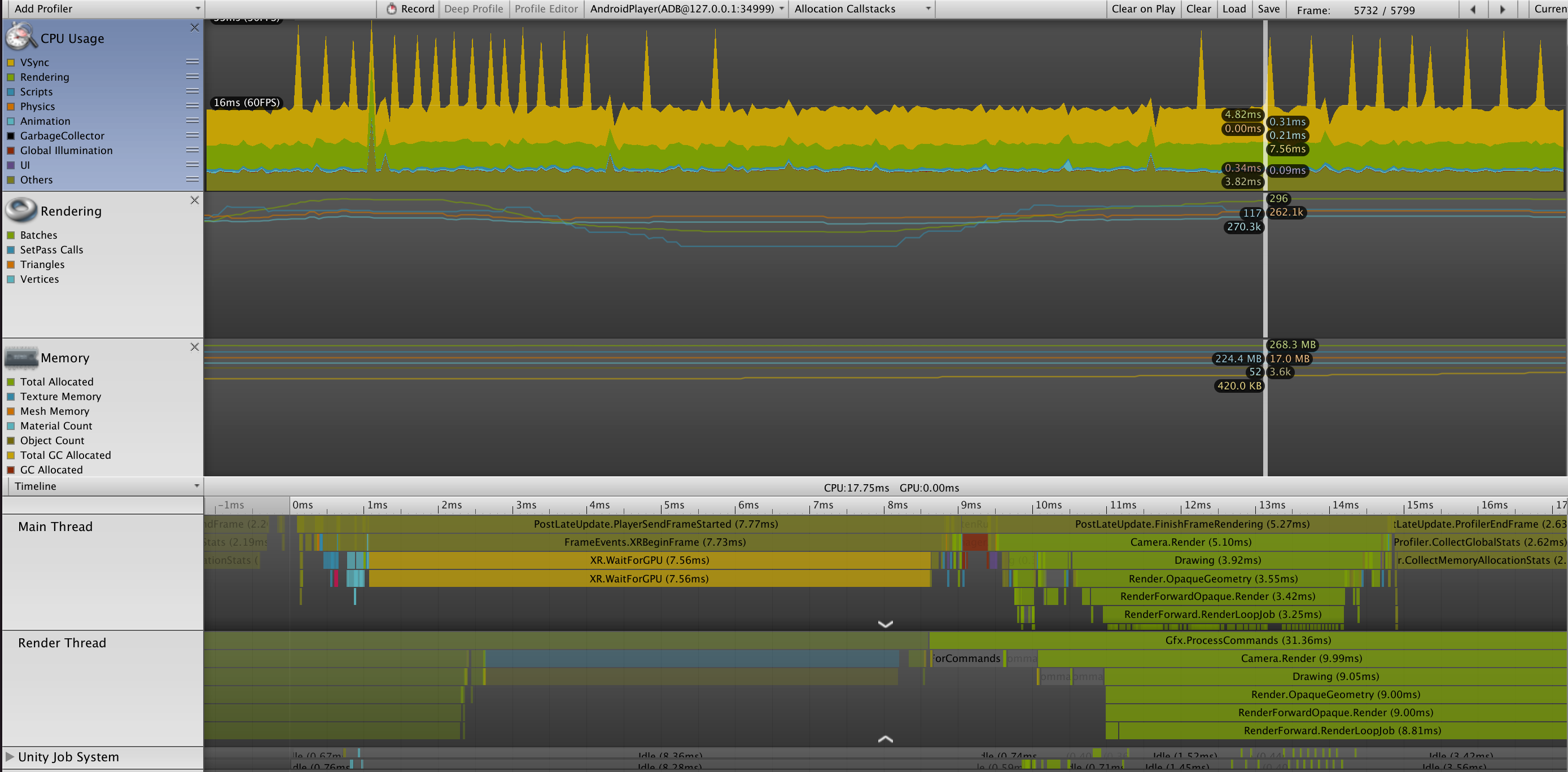This screenshot has width=1568, height=772.
Task: Click Save to store profiler data
Action: [x=1268, y=8]
